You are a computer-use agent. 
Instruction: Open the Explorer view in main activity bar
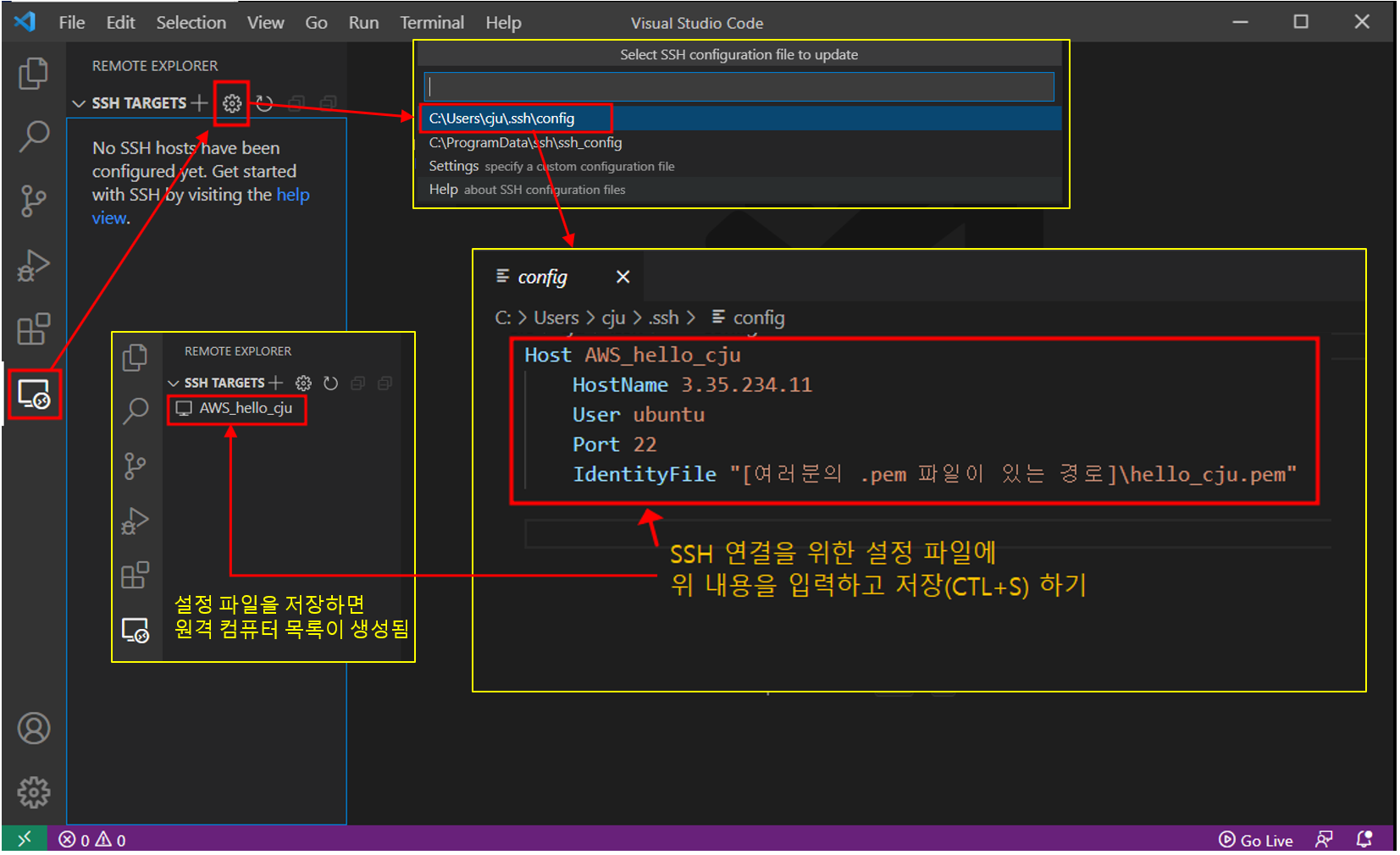click(33, 74)
